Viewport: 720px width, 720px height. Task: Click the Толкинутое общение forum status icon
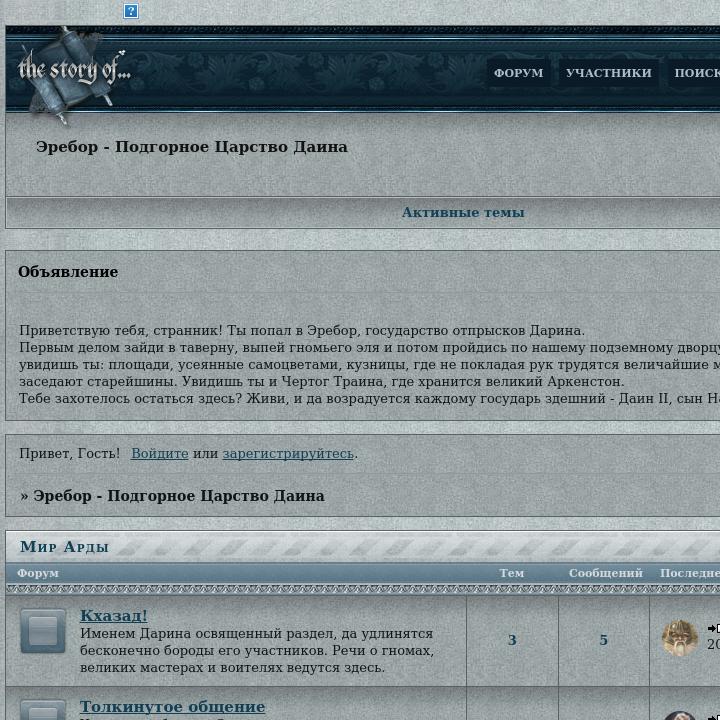[43, 710]
